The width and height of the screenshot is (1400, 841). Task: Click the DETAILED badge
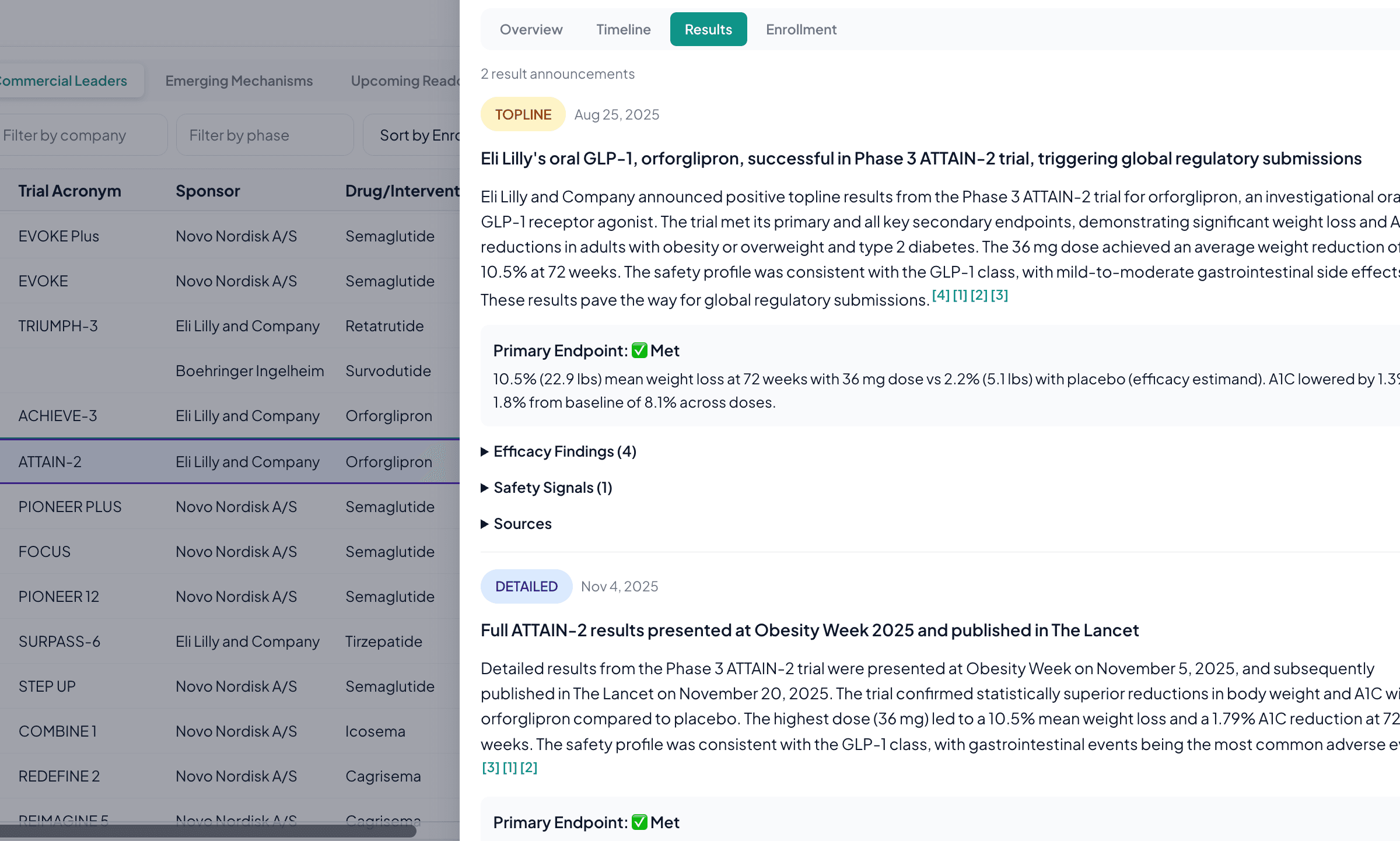pos(526,586)
